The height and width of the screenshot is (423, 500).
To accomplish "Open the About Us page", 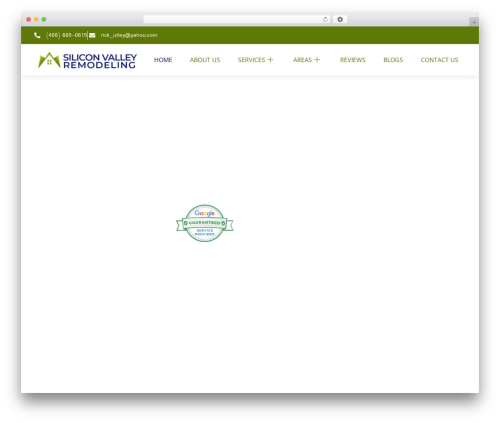I will click(x=205, y=60).
